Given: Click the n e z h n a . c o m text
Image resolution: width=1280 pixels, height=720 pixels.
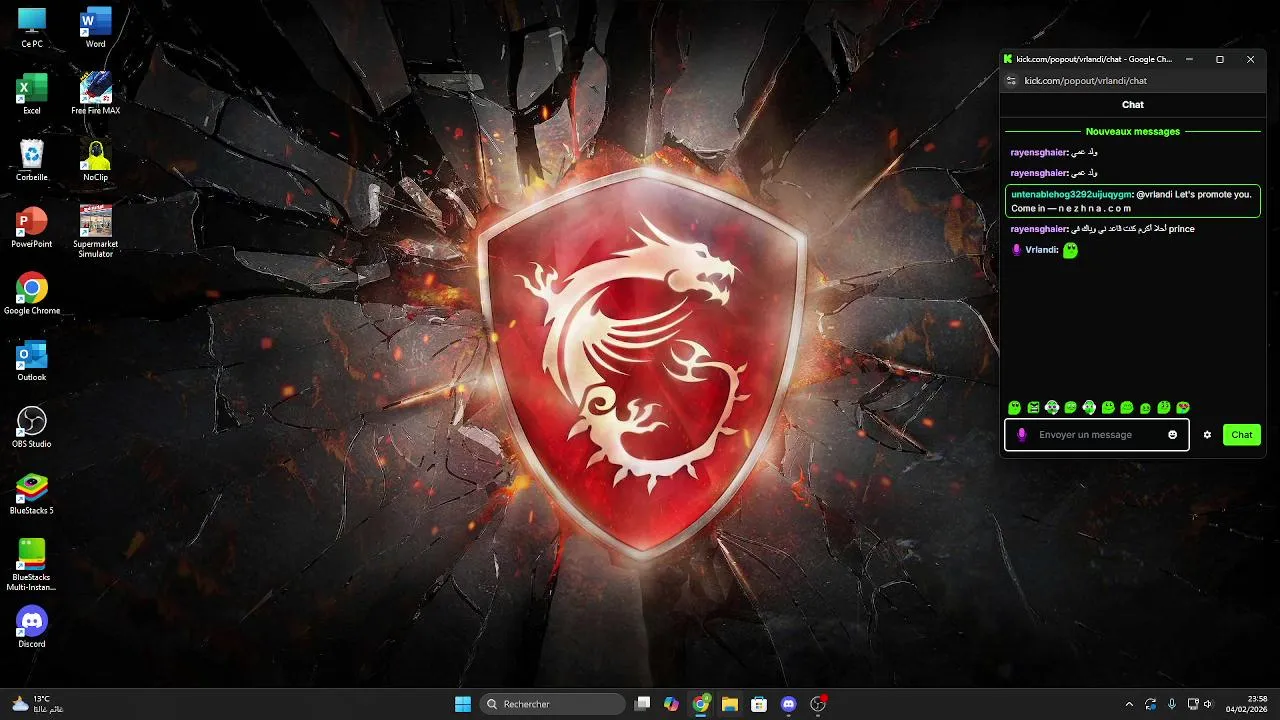Looking at the screenshot, I should point(1095,209).
